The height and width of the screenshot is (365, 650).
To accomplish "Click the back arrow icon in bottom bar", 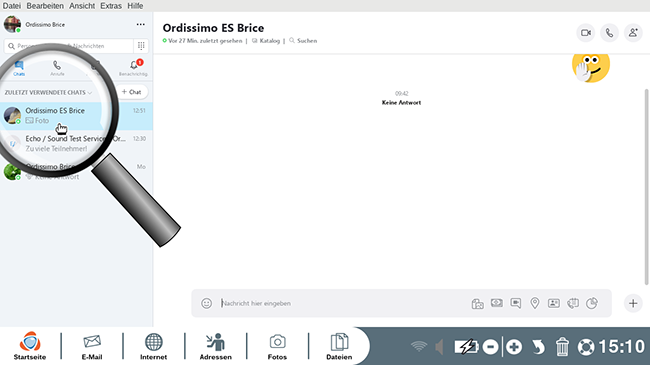I will pos(538,347).
